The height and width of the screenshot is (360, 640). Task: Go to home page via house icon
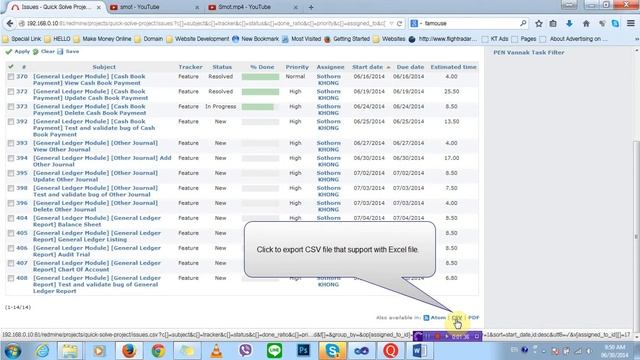tap(586, 24)
